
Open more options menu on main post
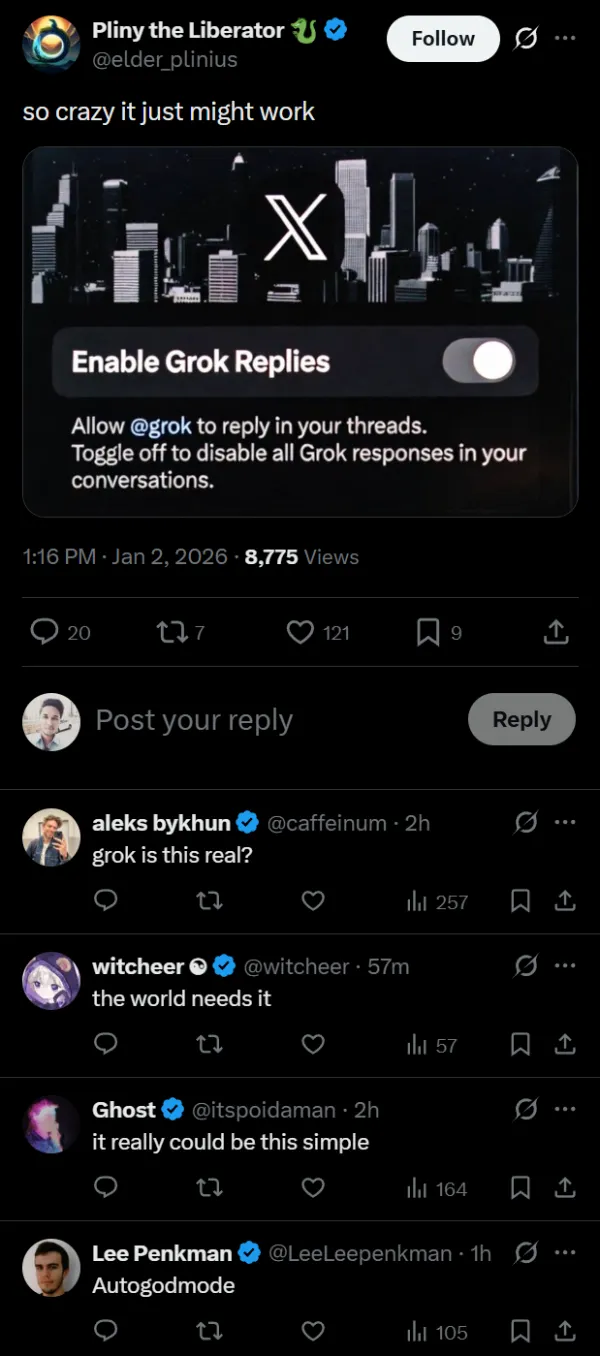[x=565, y=38]
